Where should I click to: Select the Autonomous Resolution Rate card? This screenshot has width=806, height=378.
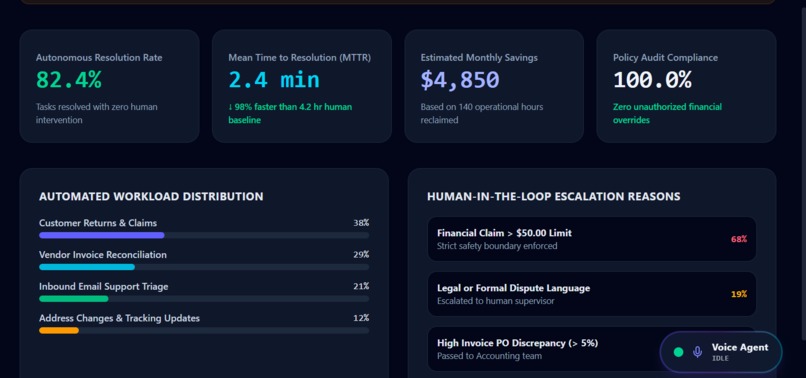109,86
